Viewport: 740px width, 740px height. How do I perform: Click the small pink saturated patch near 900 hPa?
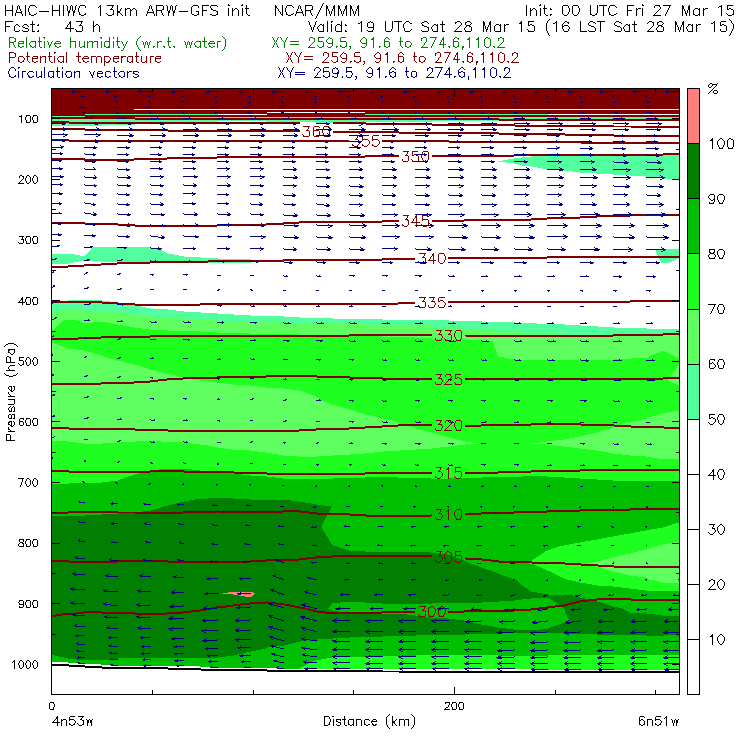point(240,594)
